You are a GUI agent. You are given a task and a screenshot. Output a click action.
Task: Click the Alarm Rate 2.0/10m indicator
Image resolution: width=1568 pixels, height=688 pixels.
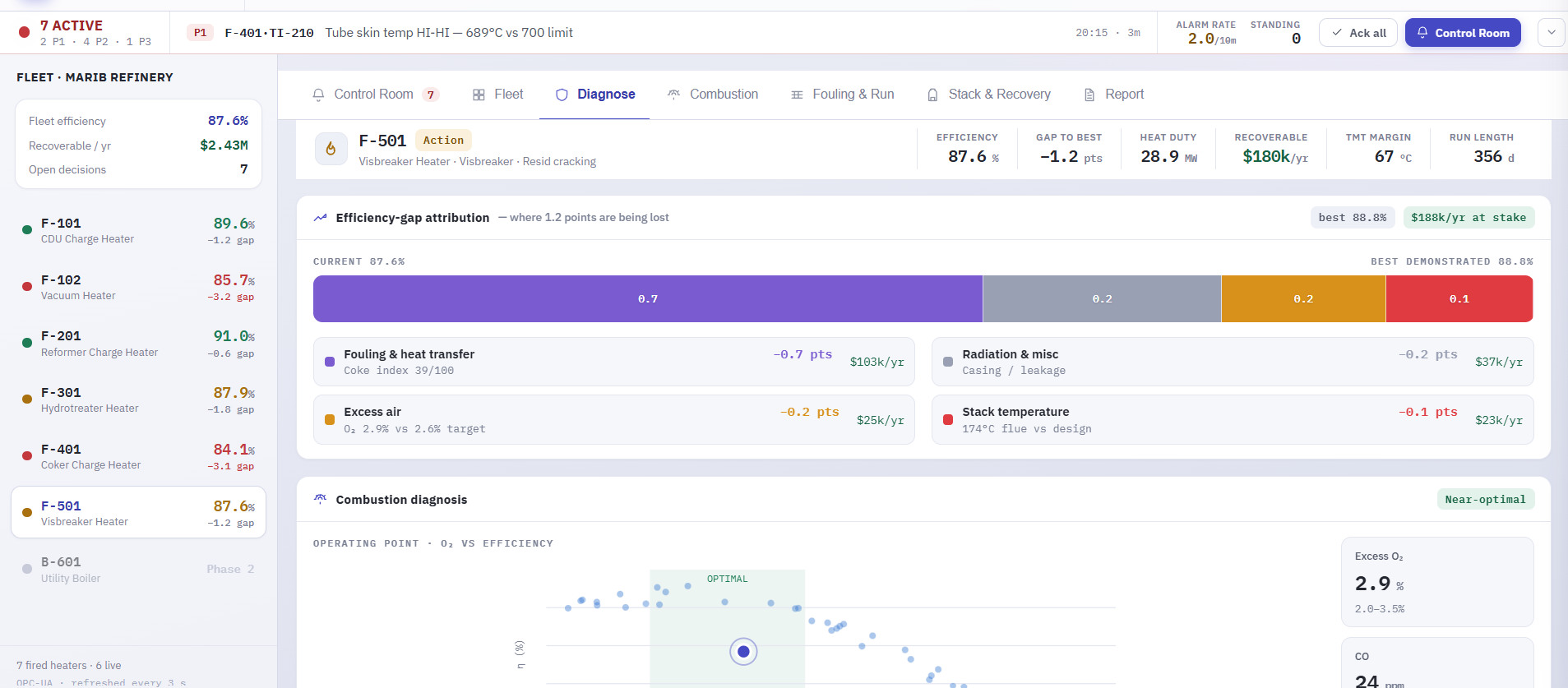click(x=1206, y=33)
